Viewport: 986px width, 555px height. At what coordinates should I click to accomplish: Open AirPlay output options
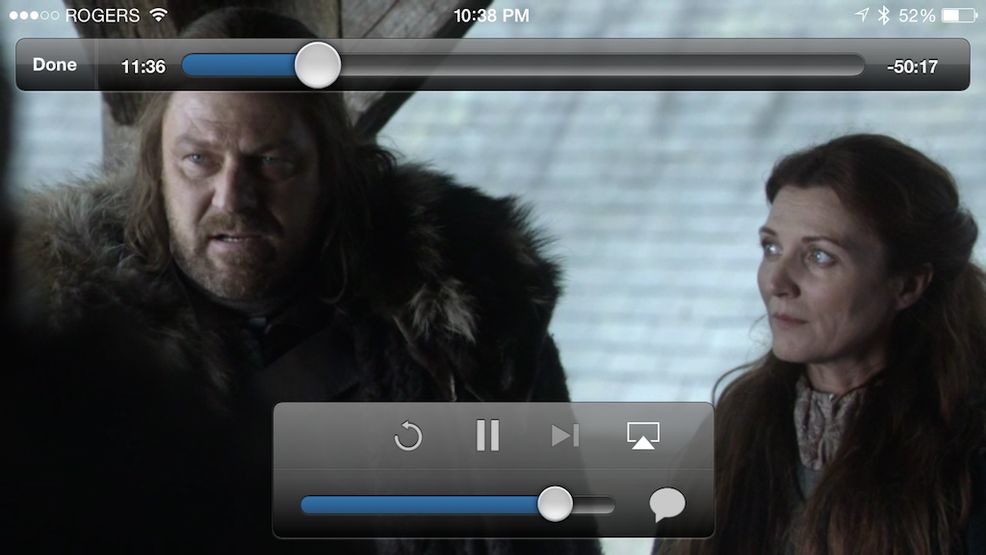(x=643, y=435)
